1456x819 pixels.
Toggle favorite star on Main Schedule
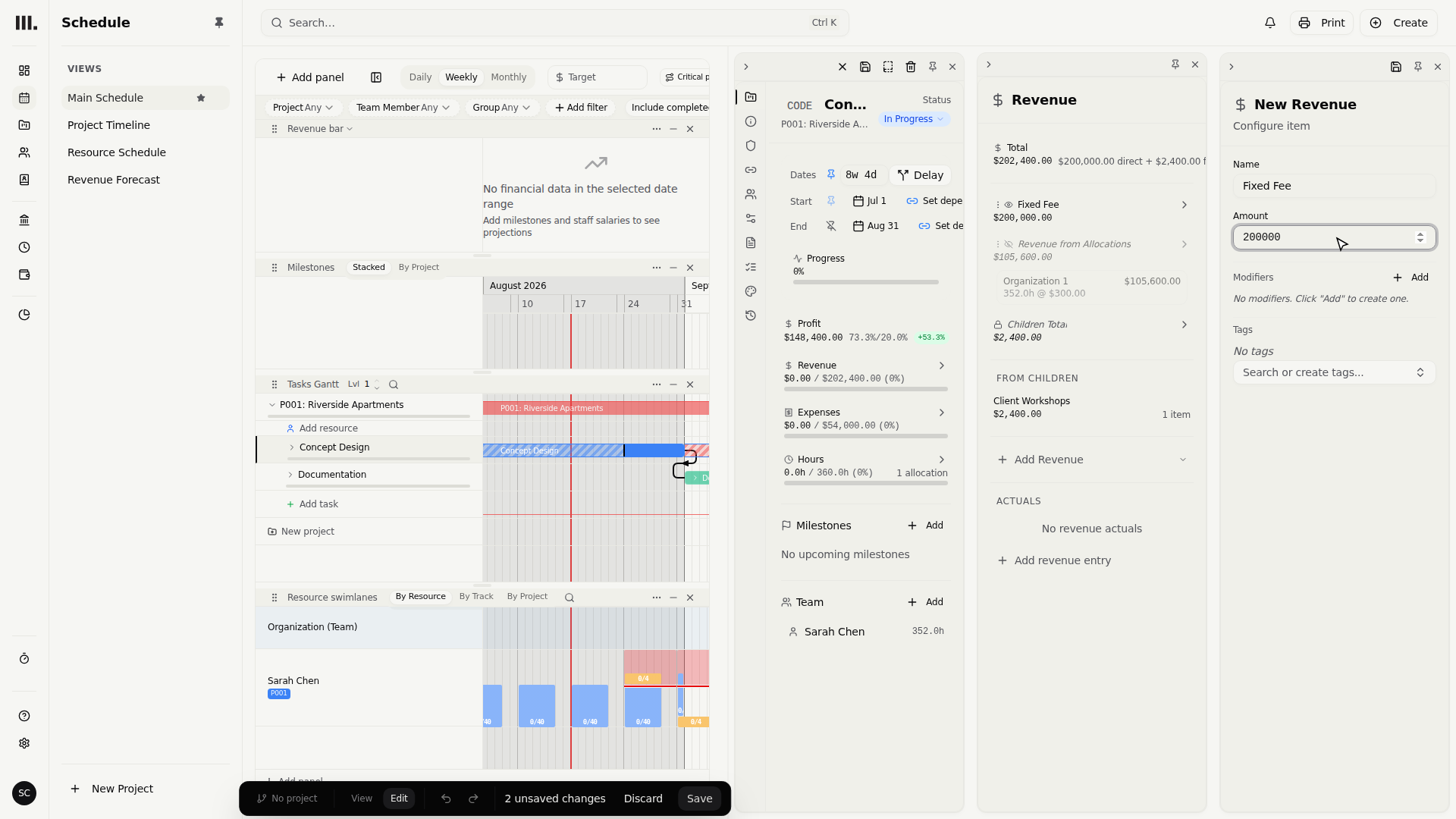(x=201, y=98)
